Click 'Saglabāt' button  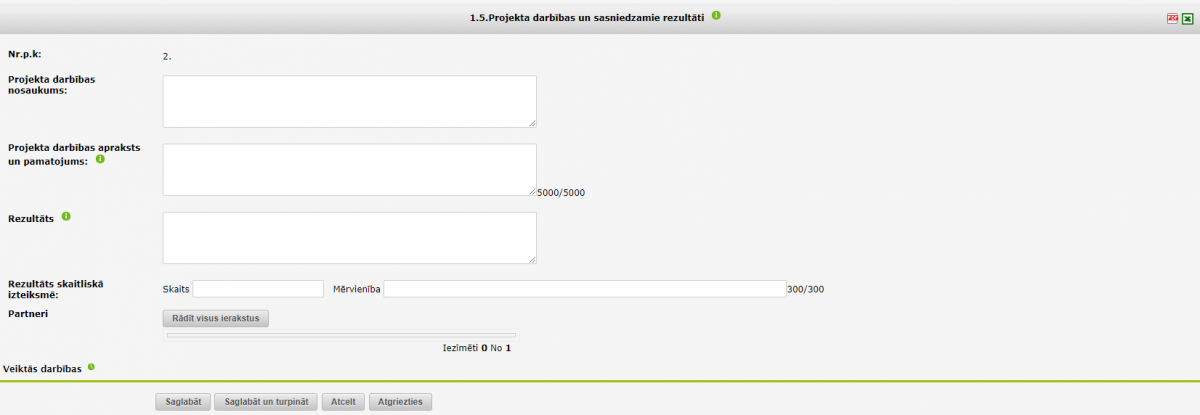(x=183, y=402)
